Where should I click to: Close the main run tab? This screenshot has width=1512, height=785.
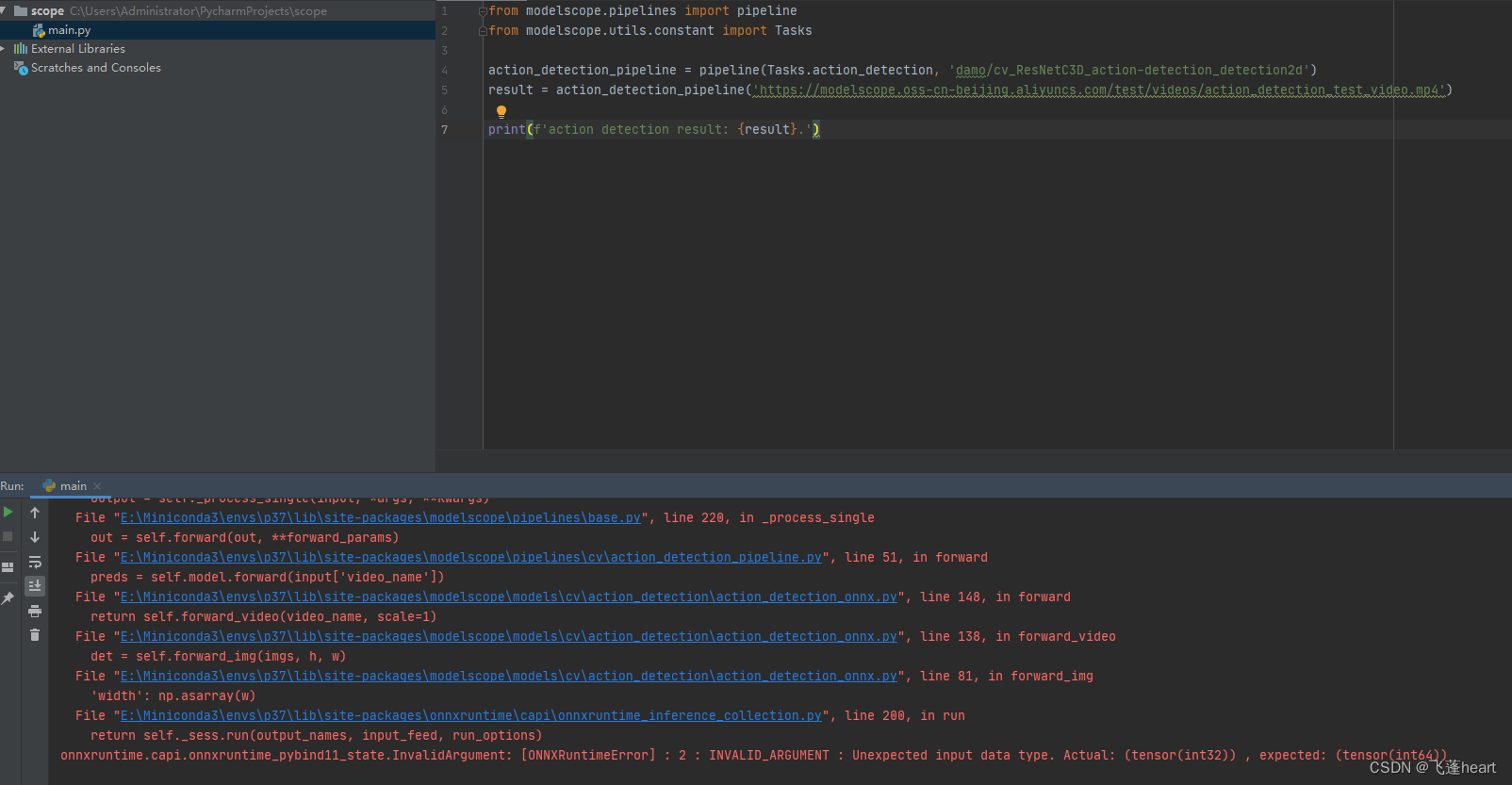click(97, 486)
